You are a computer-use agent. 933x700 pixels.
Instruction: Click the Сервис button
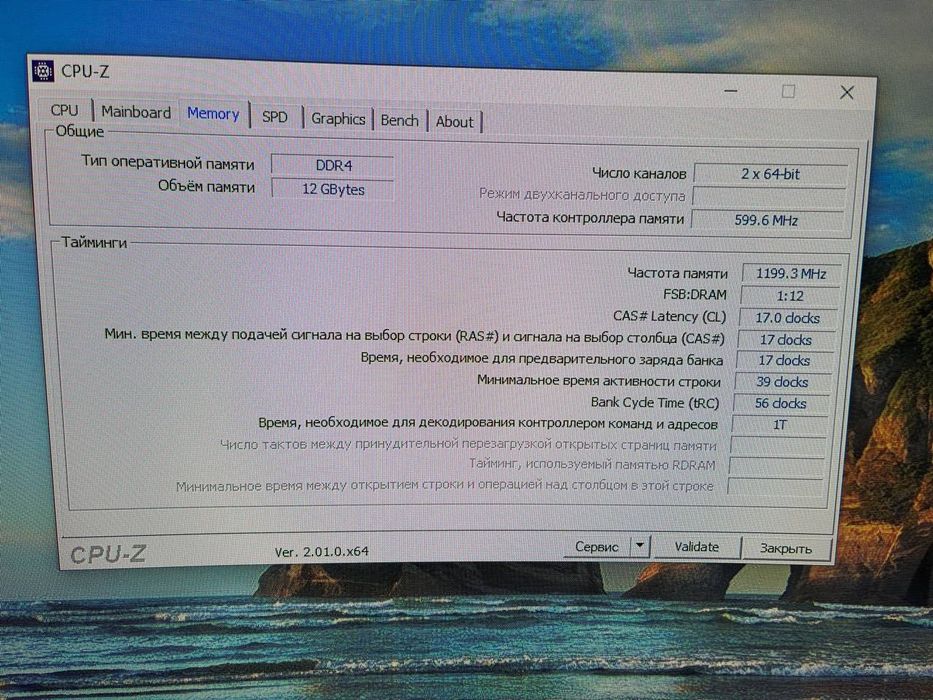click(x=597, y=546)
